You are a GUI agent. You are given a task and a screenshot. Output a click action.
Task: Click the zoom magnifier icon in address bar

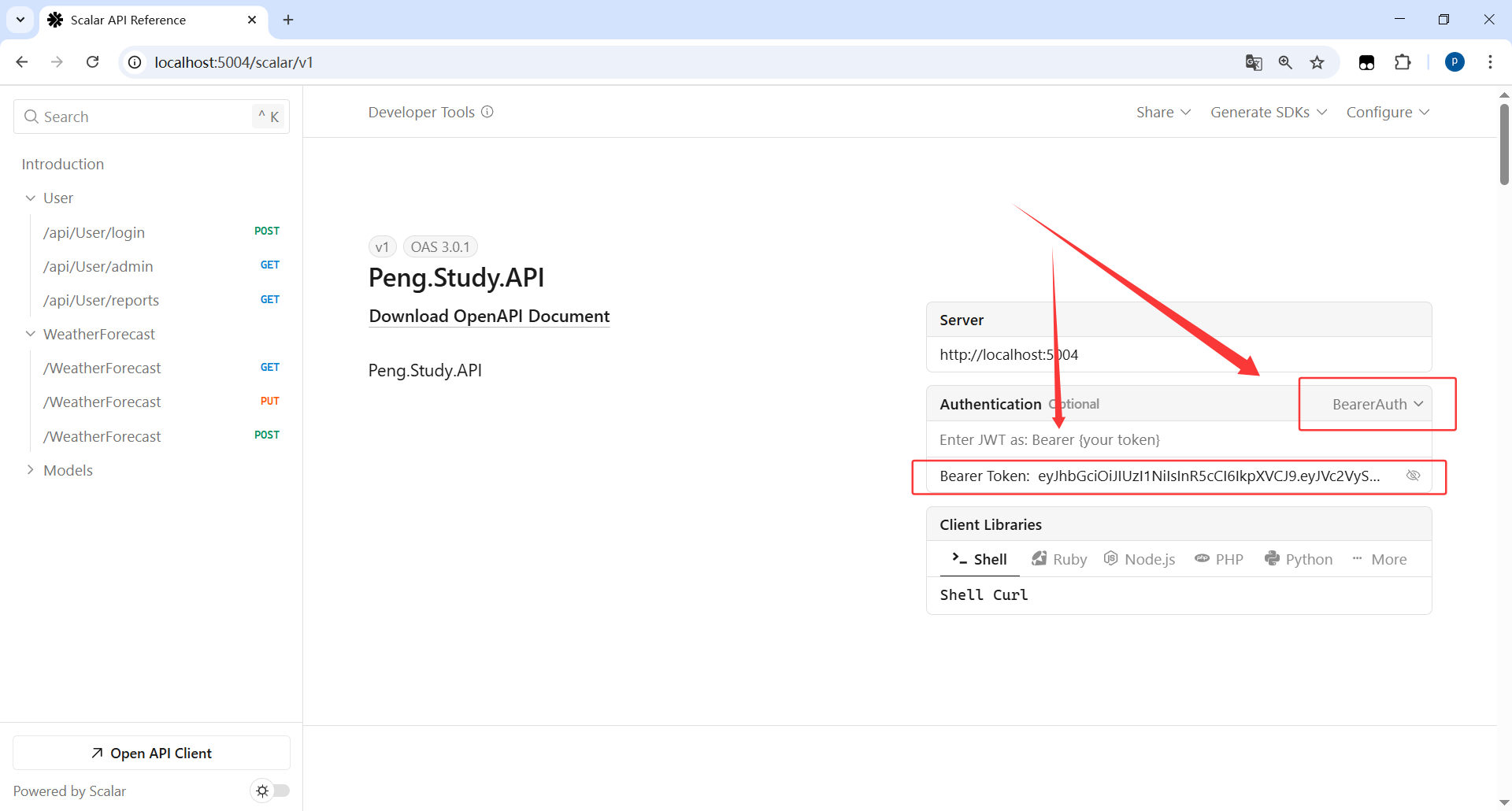click(1285, 62)
